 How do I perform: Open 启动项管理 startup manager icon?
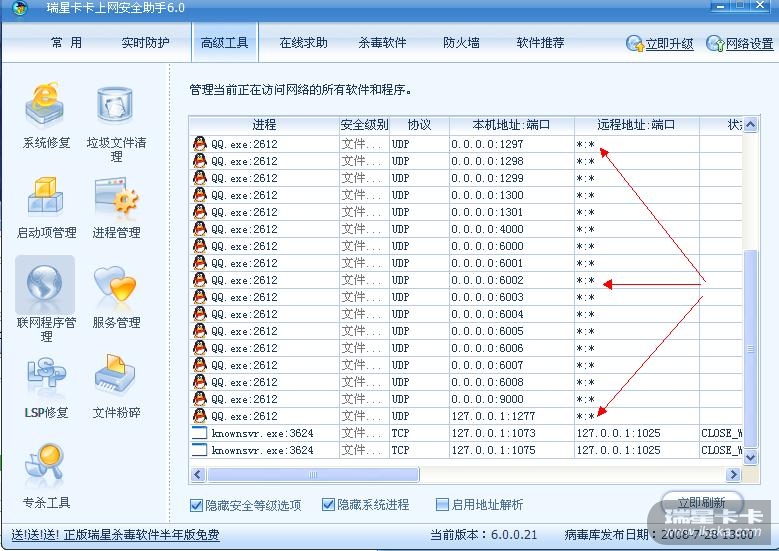(45, 196)
